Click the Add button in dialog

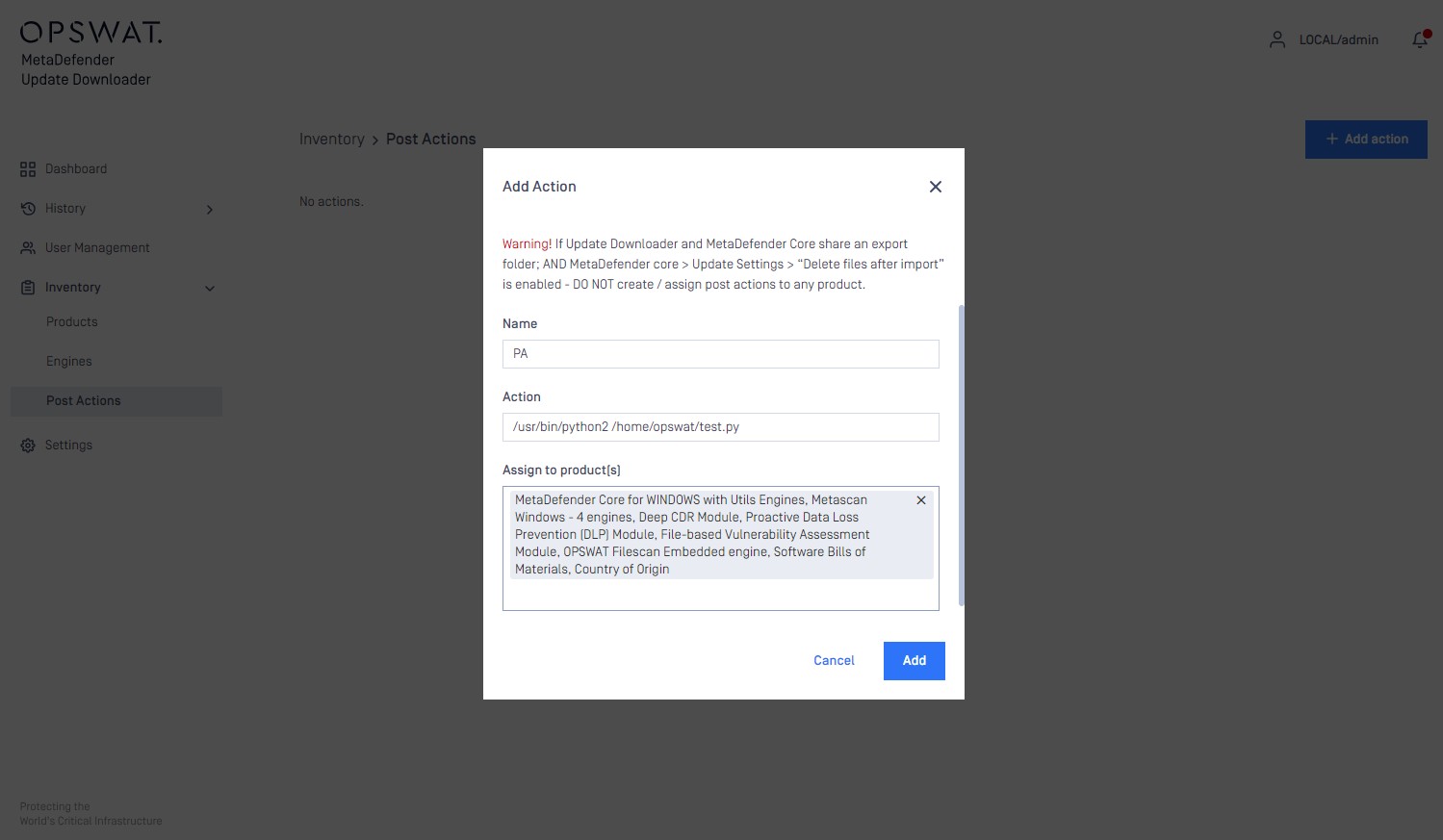(915, 661)
